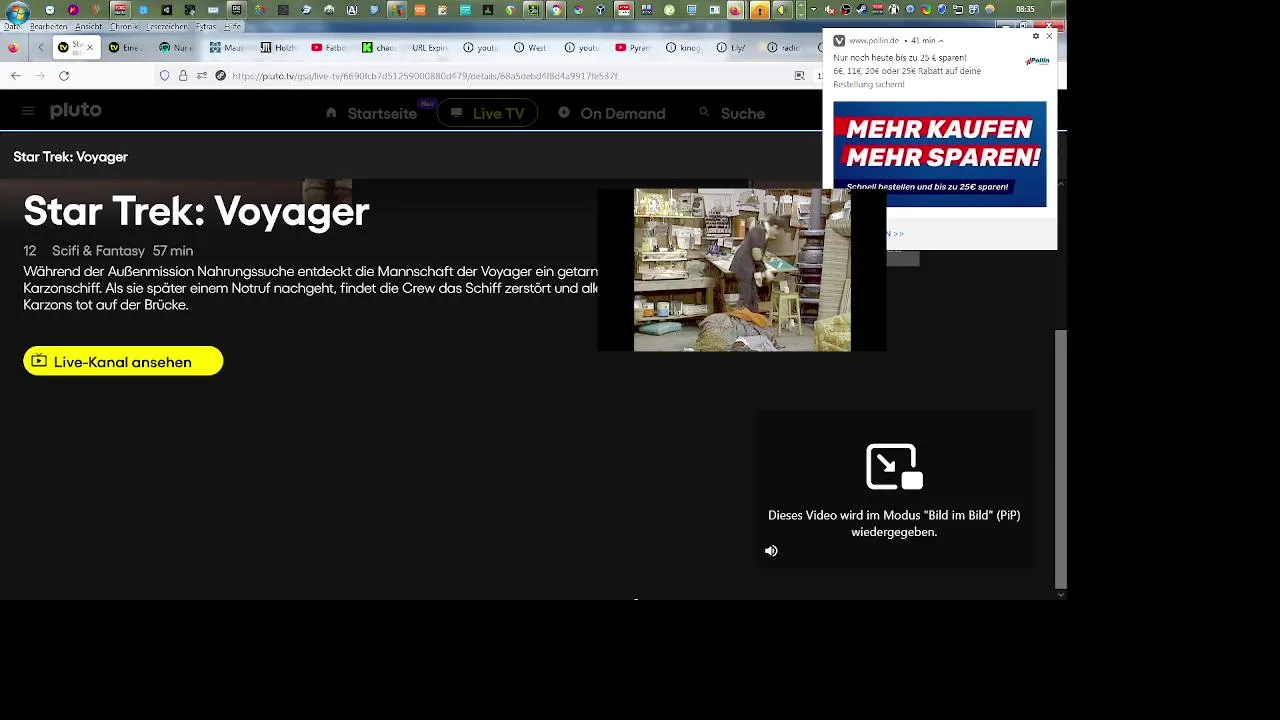Viewport: 1280px width, 720px height.
Task: Open the Datei menu
Action: [12, 27]
